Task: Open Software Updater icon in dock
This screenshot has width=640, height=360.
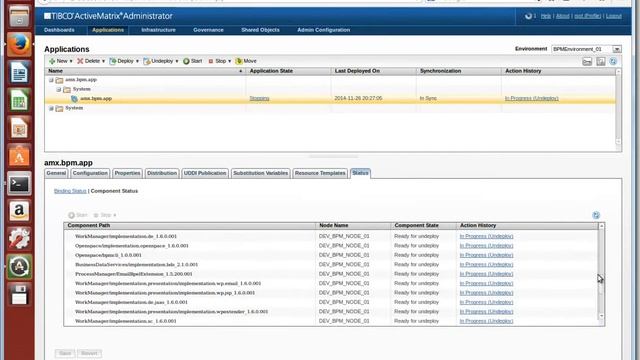Action: (19, 267)
